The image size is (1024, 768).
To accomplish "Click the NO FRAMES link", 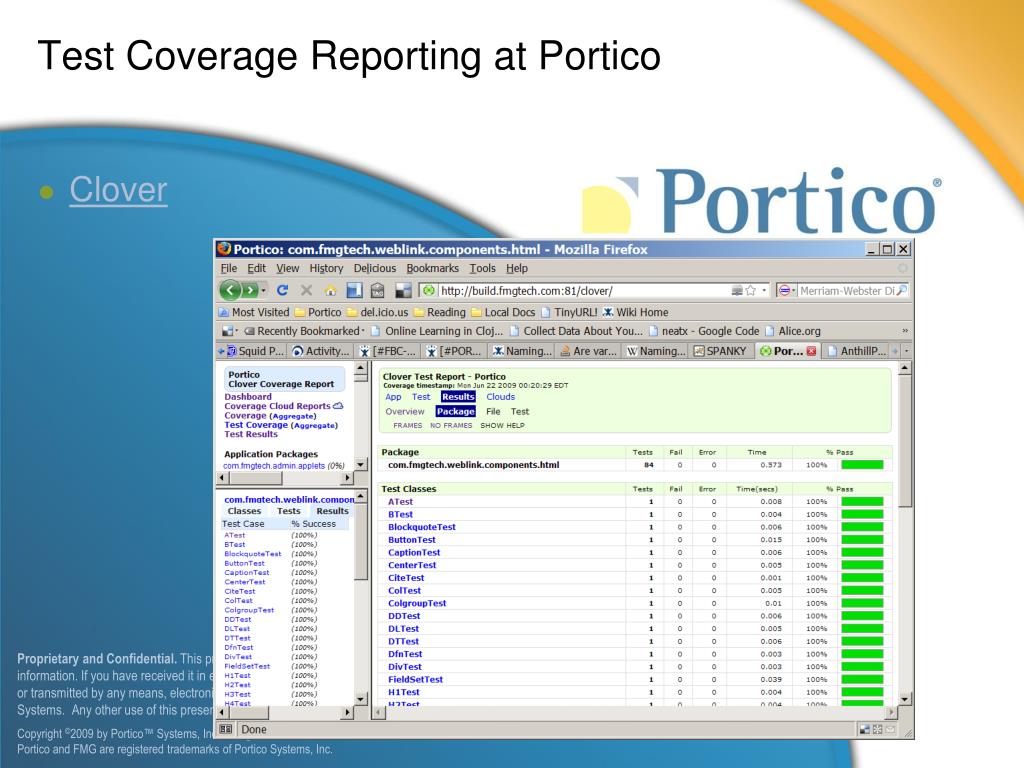I will 451,425.
